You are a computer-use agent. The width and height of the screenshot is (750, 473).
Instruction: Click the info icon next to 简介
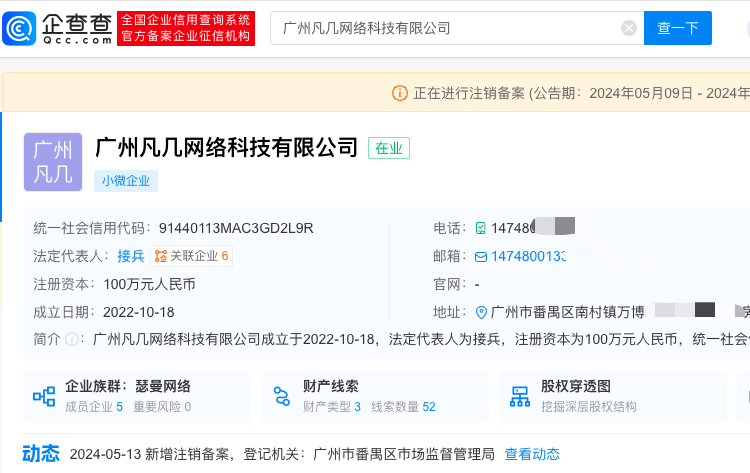point(72,339)
